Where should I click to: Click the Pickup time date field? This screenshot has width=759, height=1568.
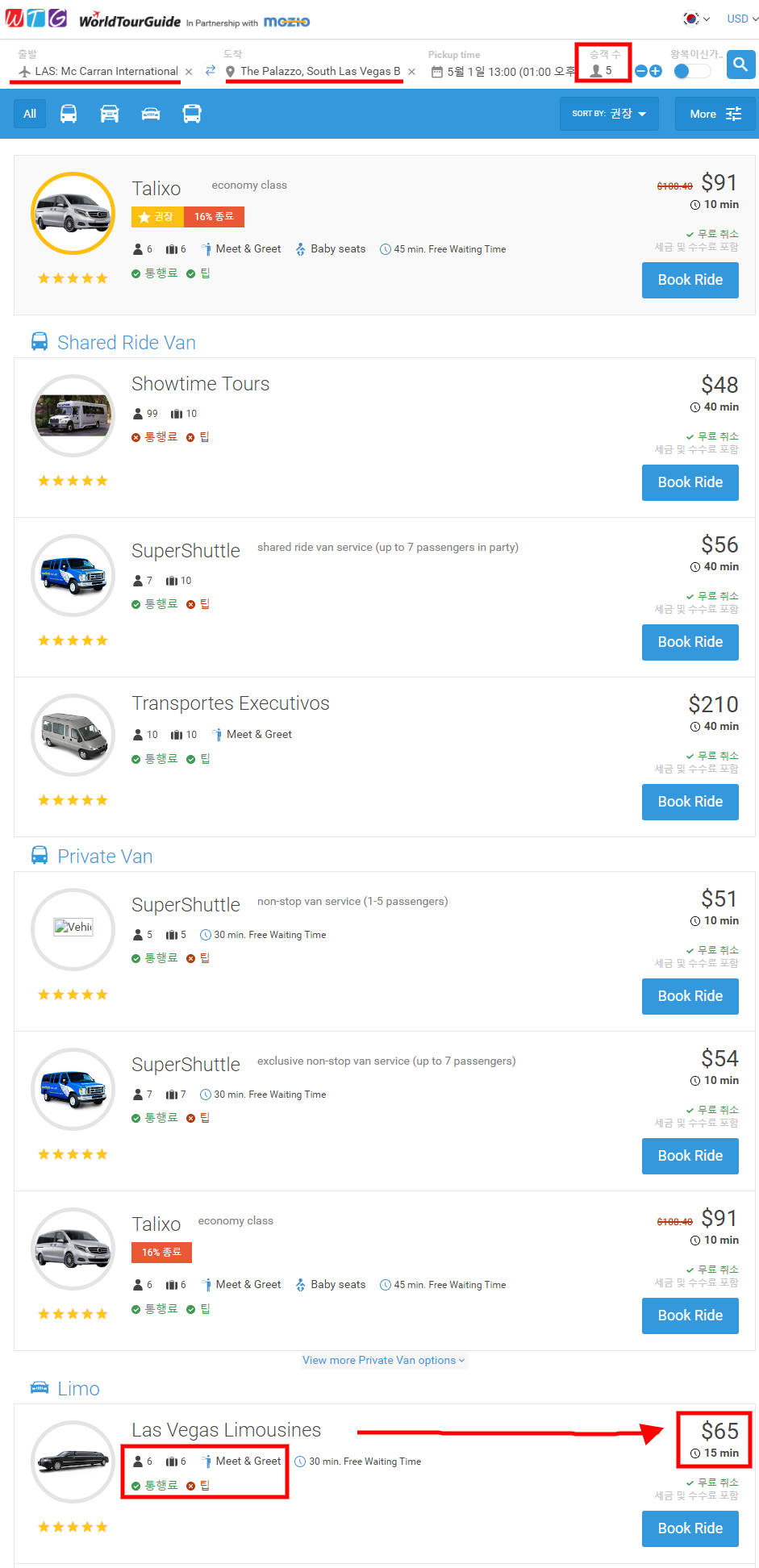tap(503, 72)
